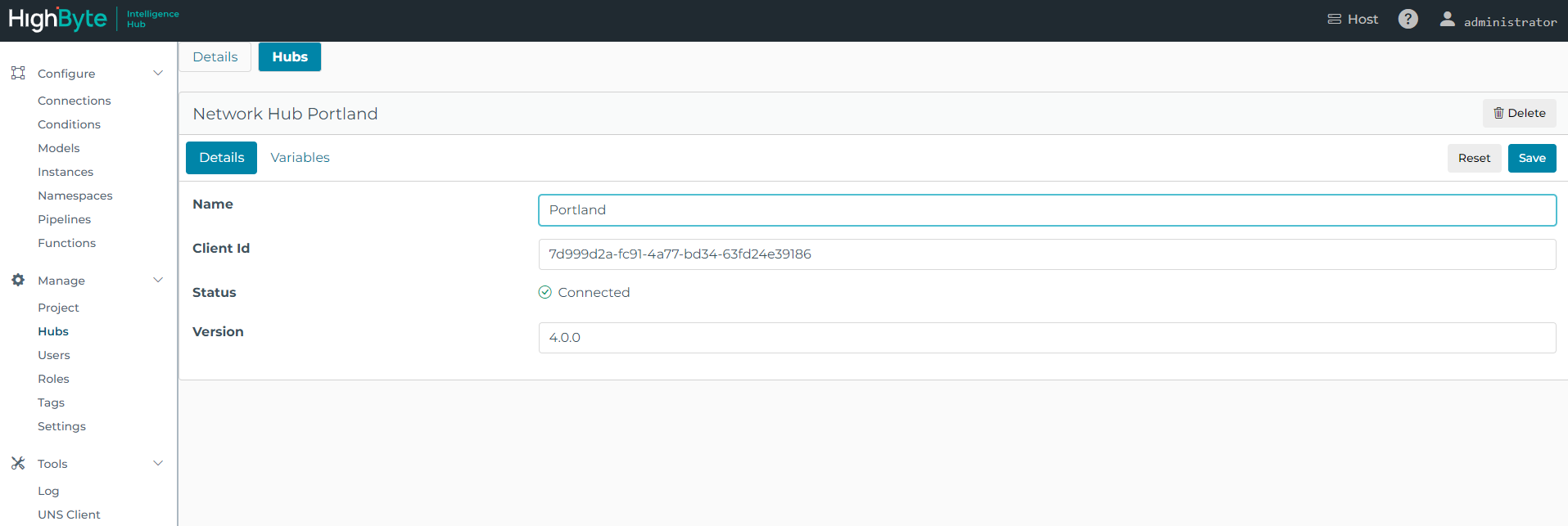Click the Client Id field

point(1046,254)
